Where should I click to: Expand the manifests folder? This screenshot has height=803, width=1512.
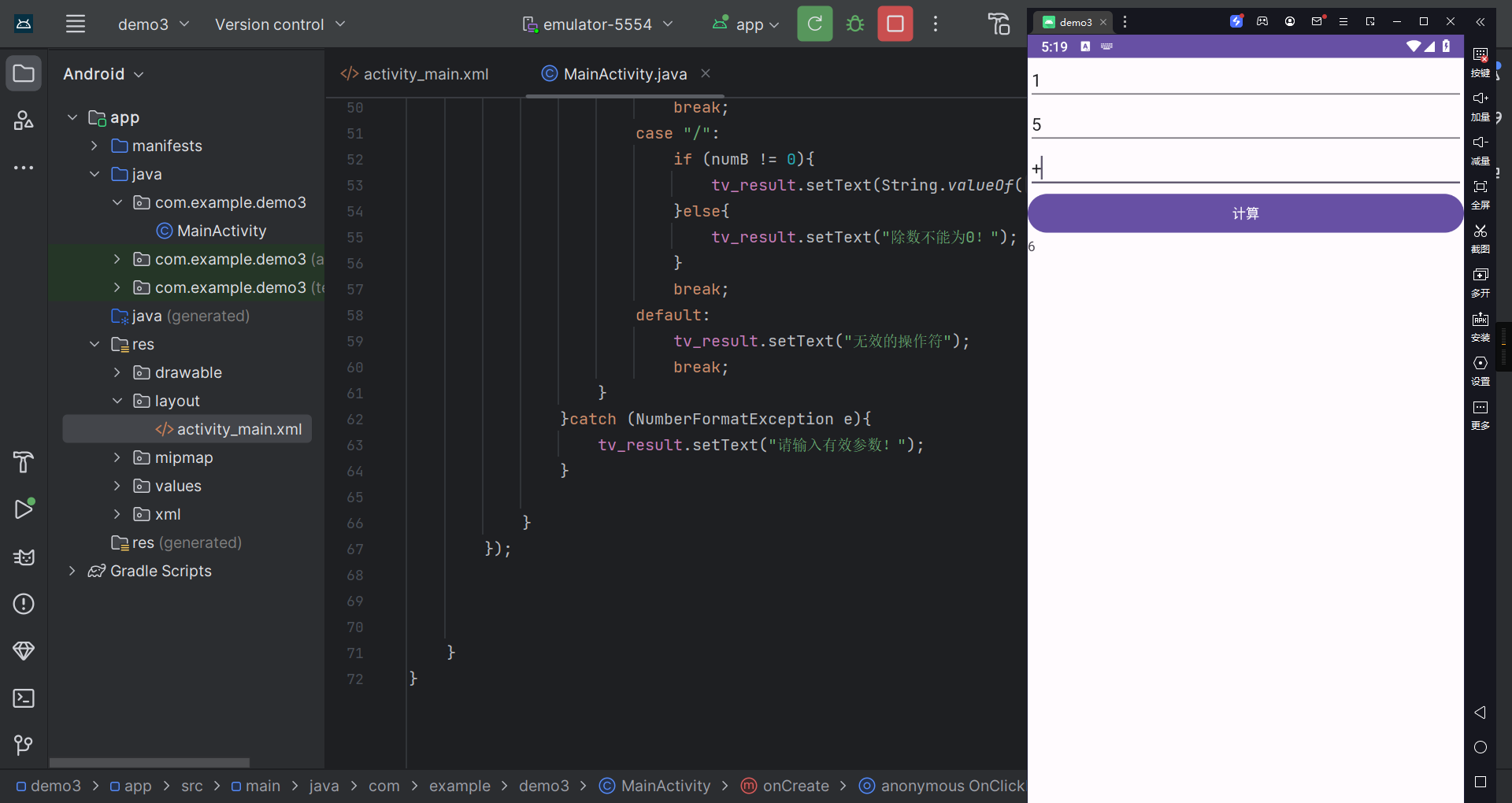point(94,146)
